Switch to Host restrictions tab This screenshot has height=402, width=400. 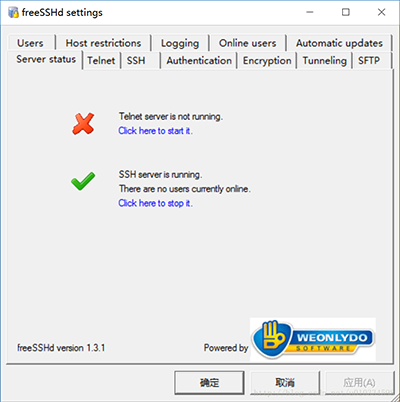(x=103, y=43)
